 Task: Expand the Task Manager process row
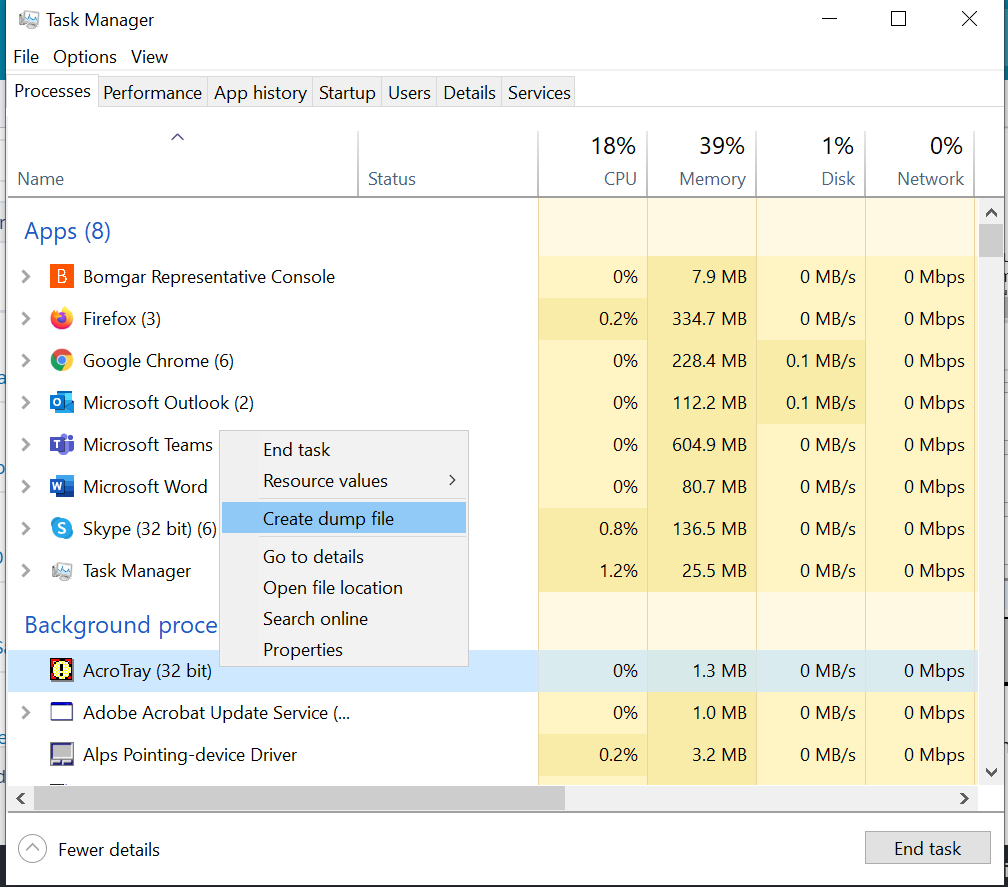coord(26,571)
